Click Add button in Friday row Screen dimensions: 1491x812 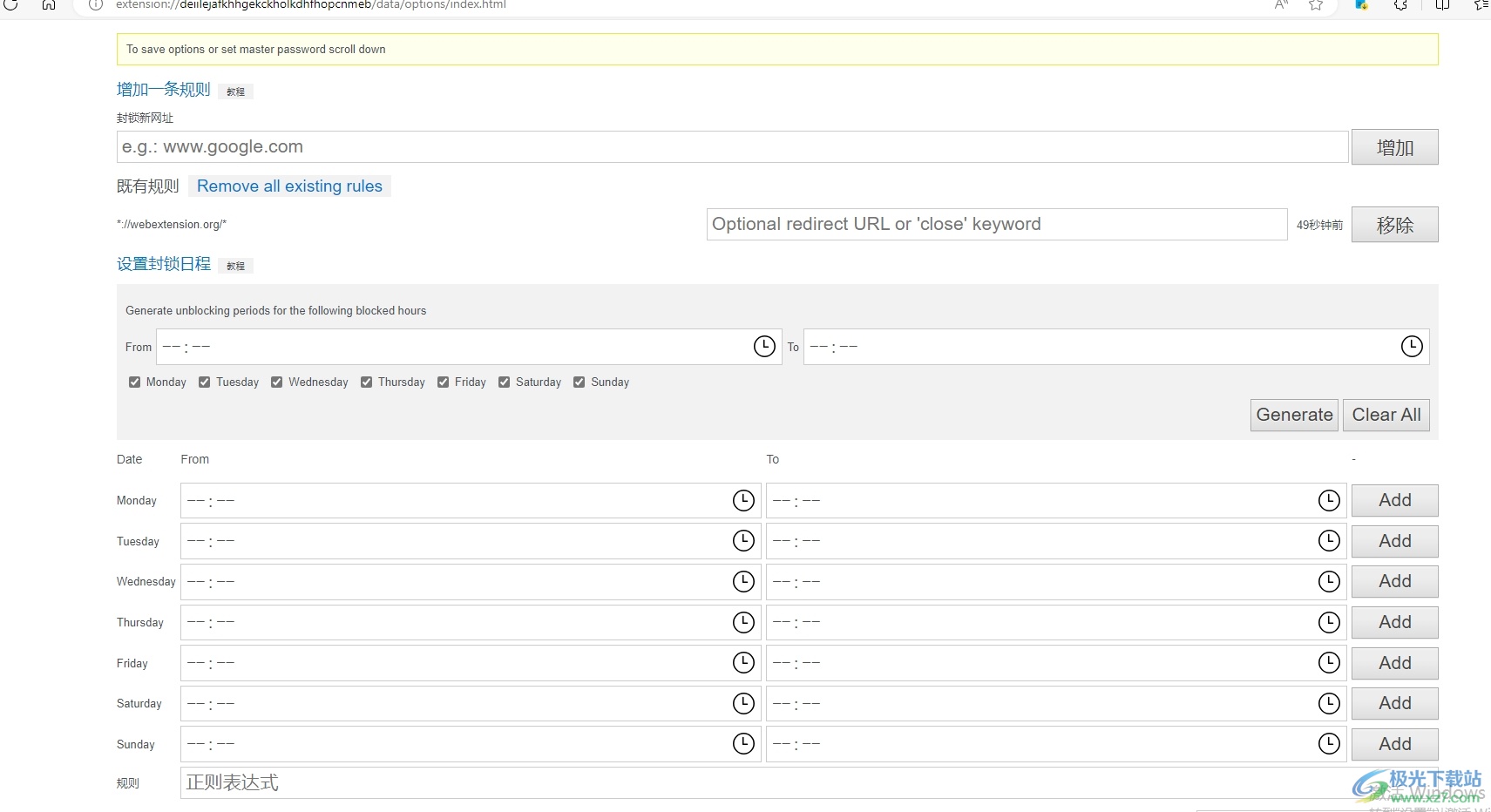[1394, 663]
